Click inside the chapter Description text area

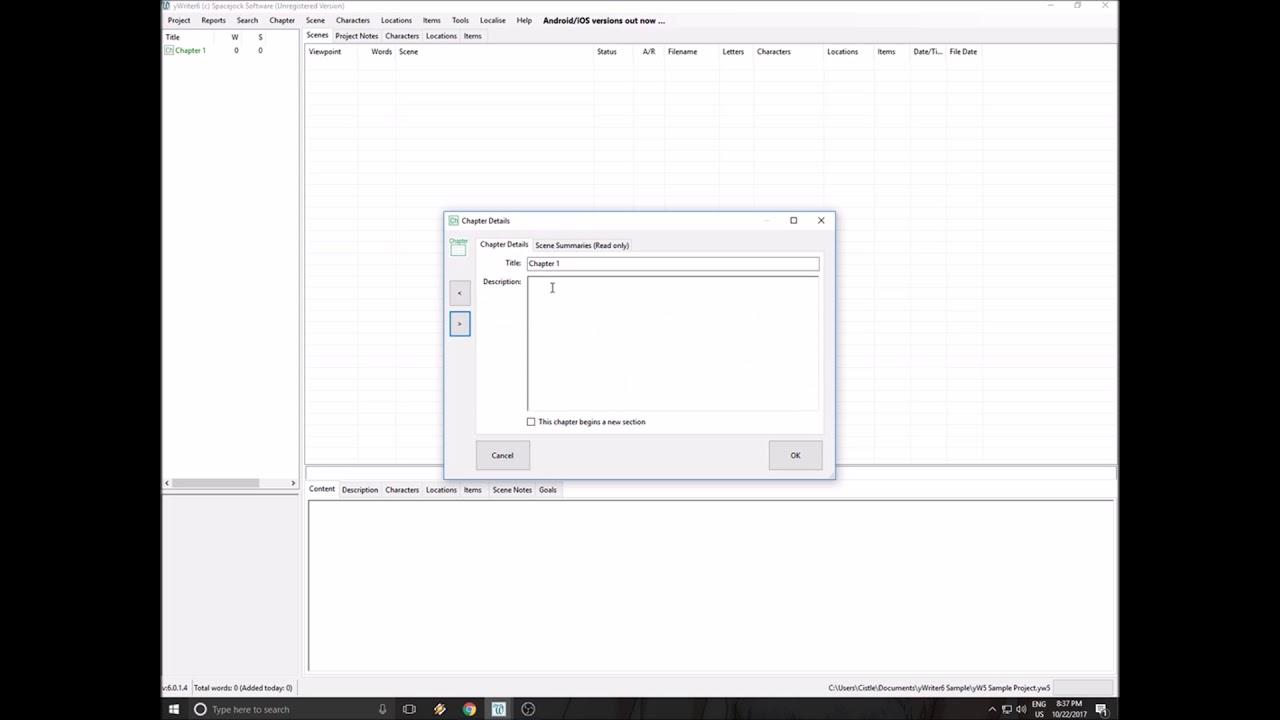point(673,343)
